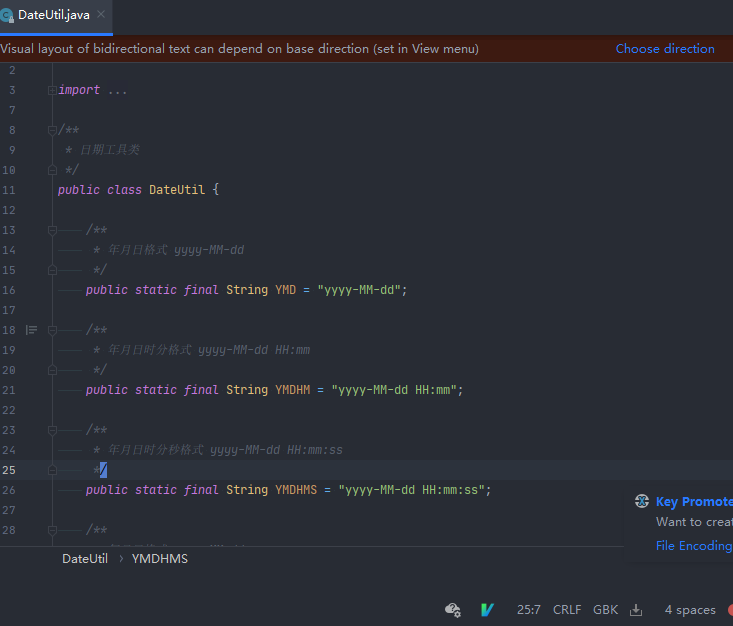Click the Java class file icon in the tab
The height and width of the screenshot is (626, 733).
(x=7, y=16)
